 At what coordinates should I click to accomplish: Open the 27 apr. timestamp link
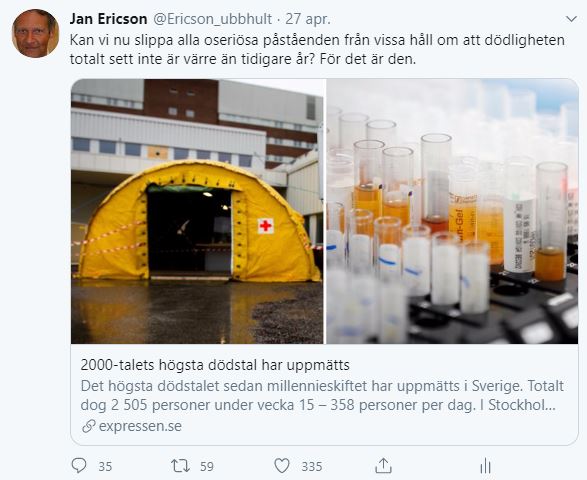pyautogui.click(x=308, y=19)
